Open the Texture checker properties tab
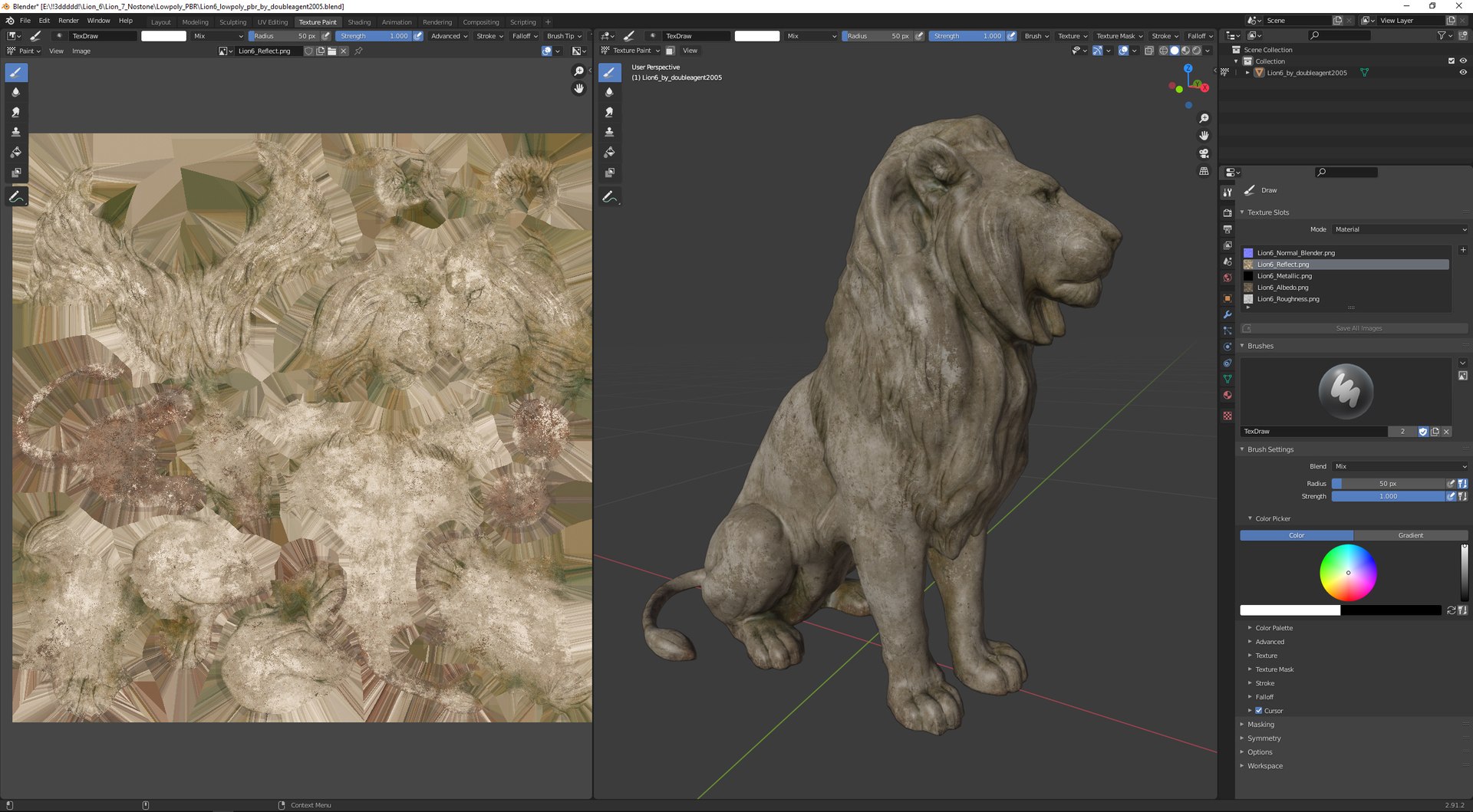This screenshot has width=1473, height=812. point(1227,416)
